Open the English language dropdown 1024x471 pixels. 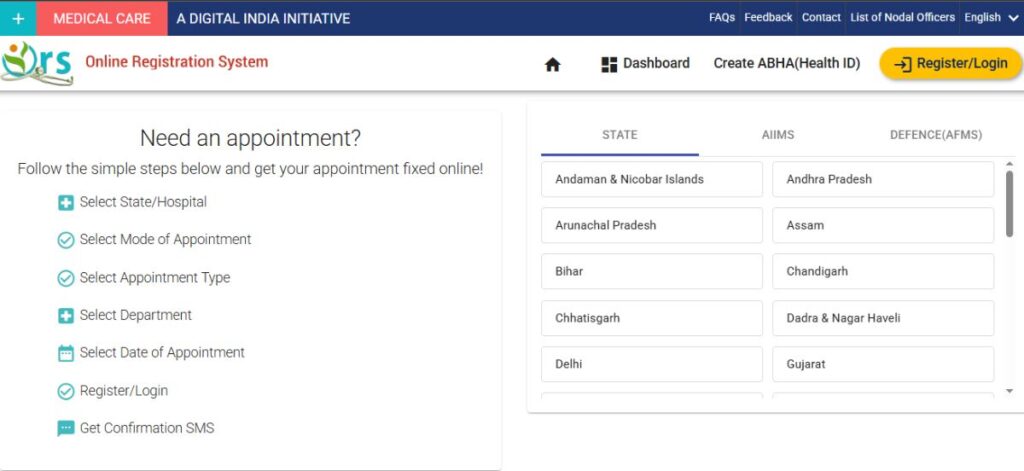[991, 18]
